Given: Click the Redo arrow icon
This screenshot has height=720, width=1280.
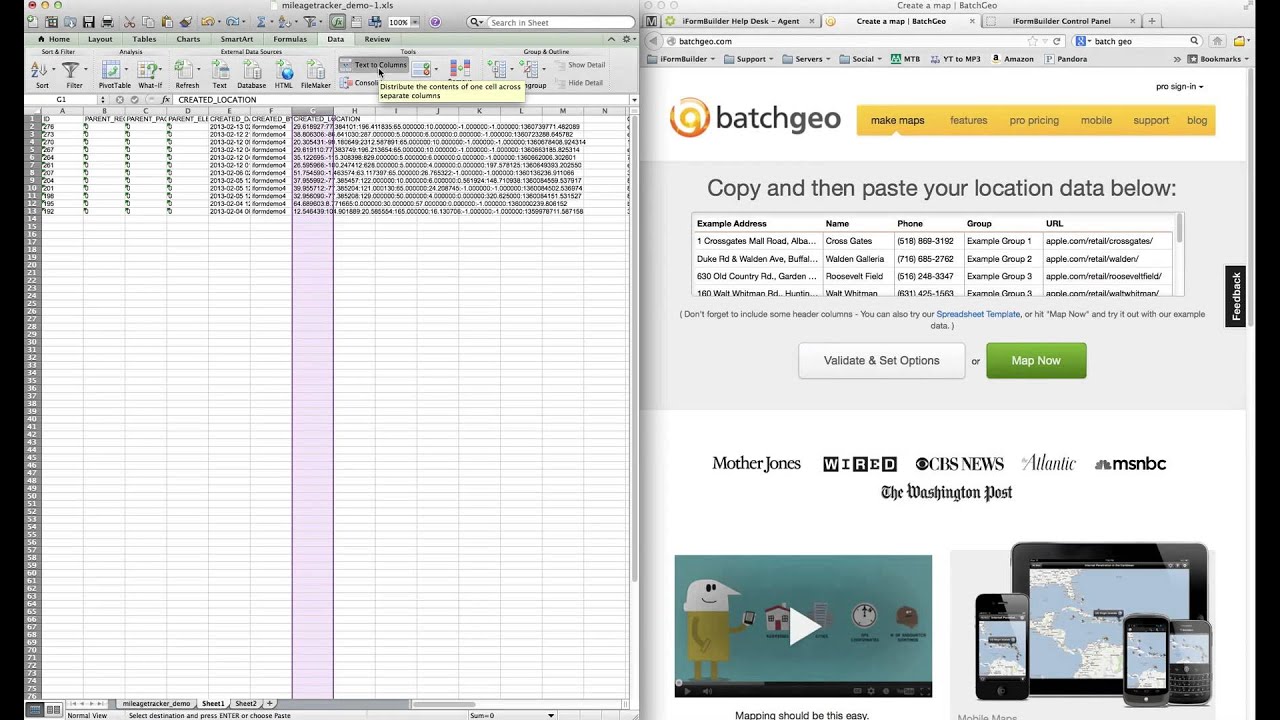Looking at the screenshot, I should (x=232, y=22).
